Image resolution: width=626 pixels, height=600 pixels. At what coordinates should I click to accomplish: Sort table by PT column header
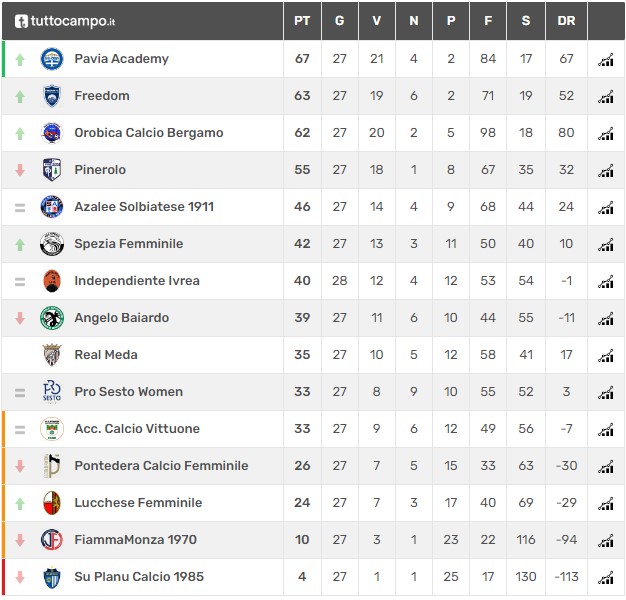pyautogui.click(x=302, y=21)
